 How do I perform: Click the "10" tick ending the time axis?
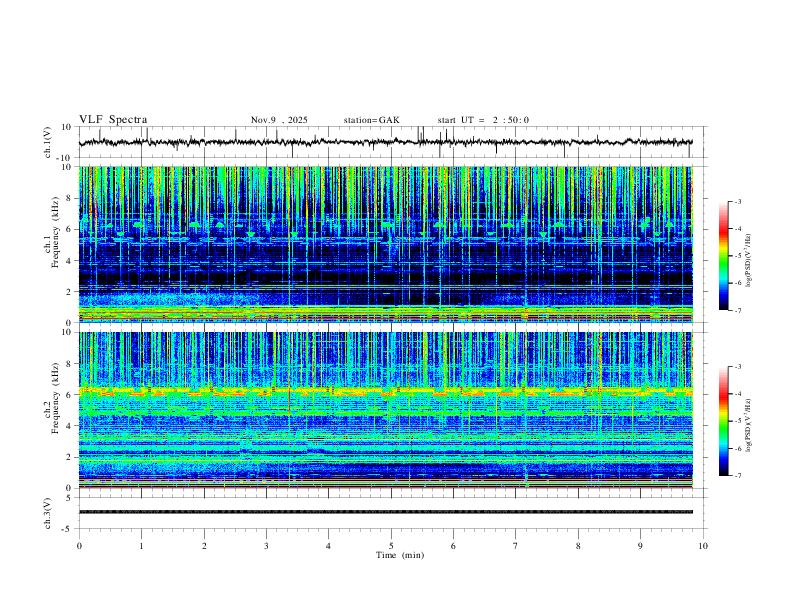[703, 546]
